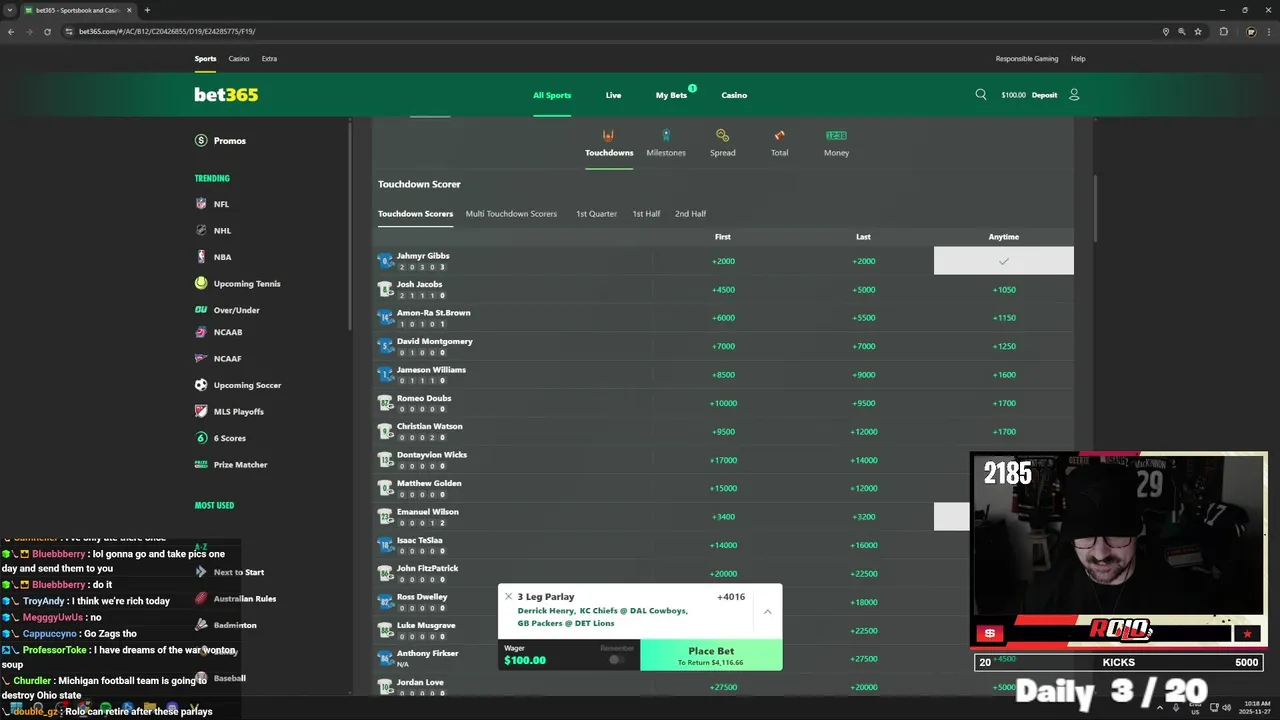
Task: Bookmark this page with star icon
Action: [x=1198, y=31]
